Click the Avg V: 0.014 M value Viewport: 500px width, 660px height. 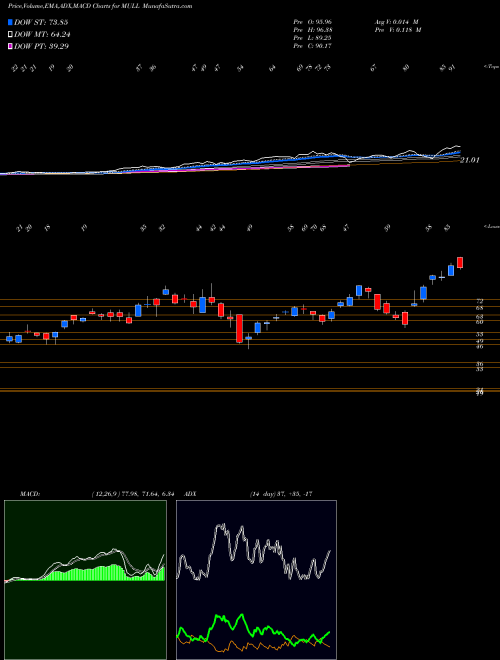click(396, 22)
